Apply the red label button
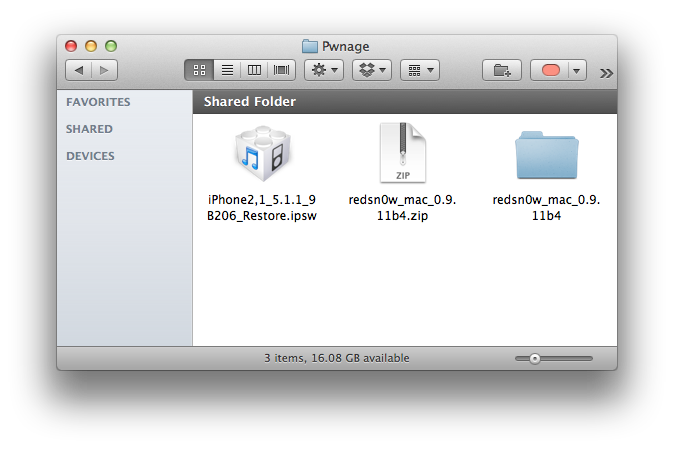674x449 pixels. 551,70
